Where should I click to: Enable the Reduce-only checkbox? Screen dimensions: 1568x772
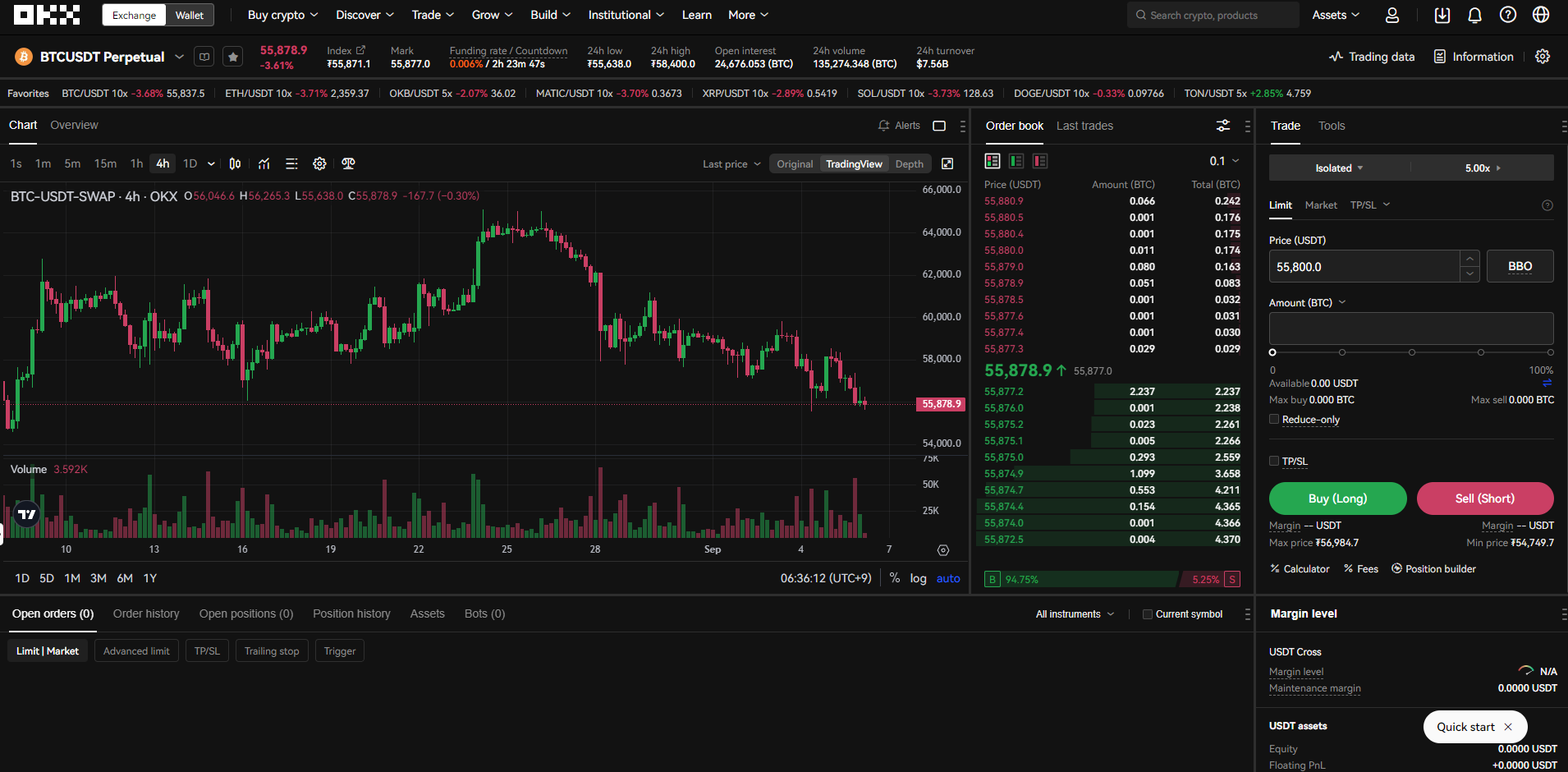[1274, 419]
